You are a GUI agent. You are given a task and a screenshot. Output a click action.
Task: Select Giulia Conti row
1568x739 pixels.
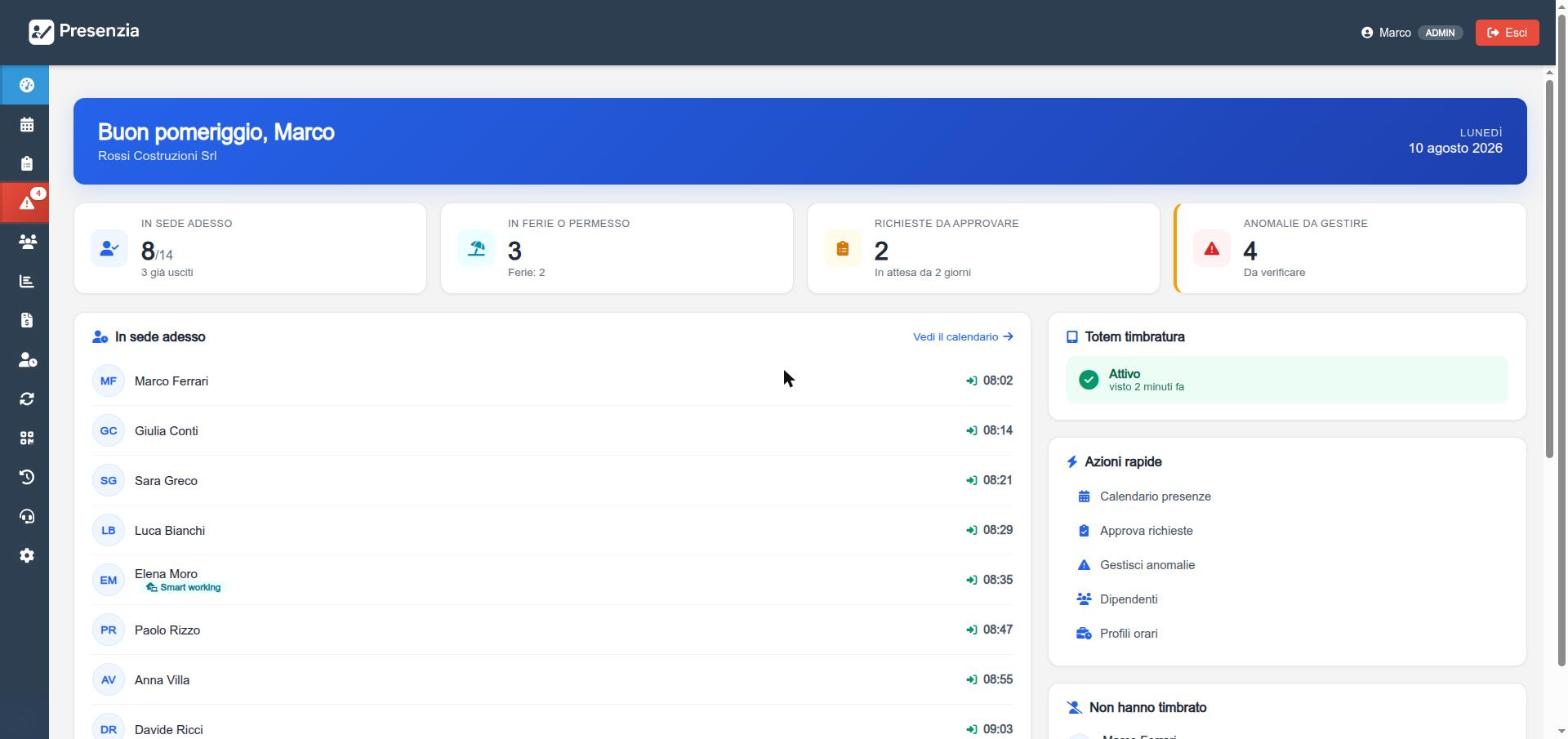552,431
